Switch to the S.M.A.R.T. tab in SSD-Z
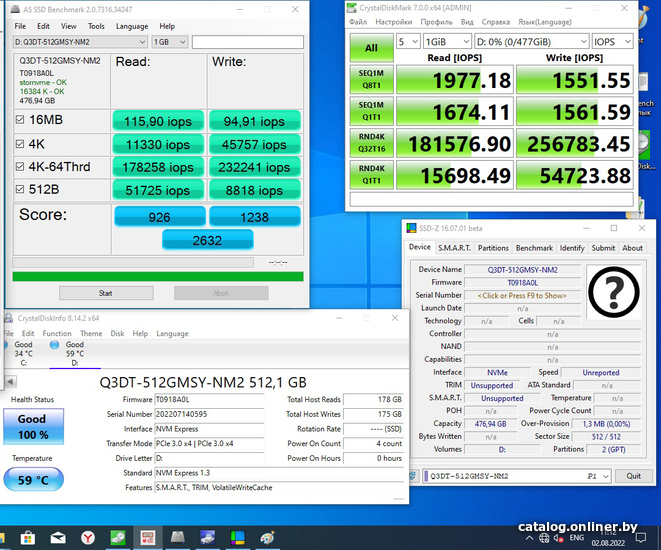The height and width of the screenshot is (550, 661). tap(453, 248)
